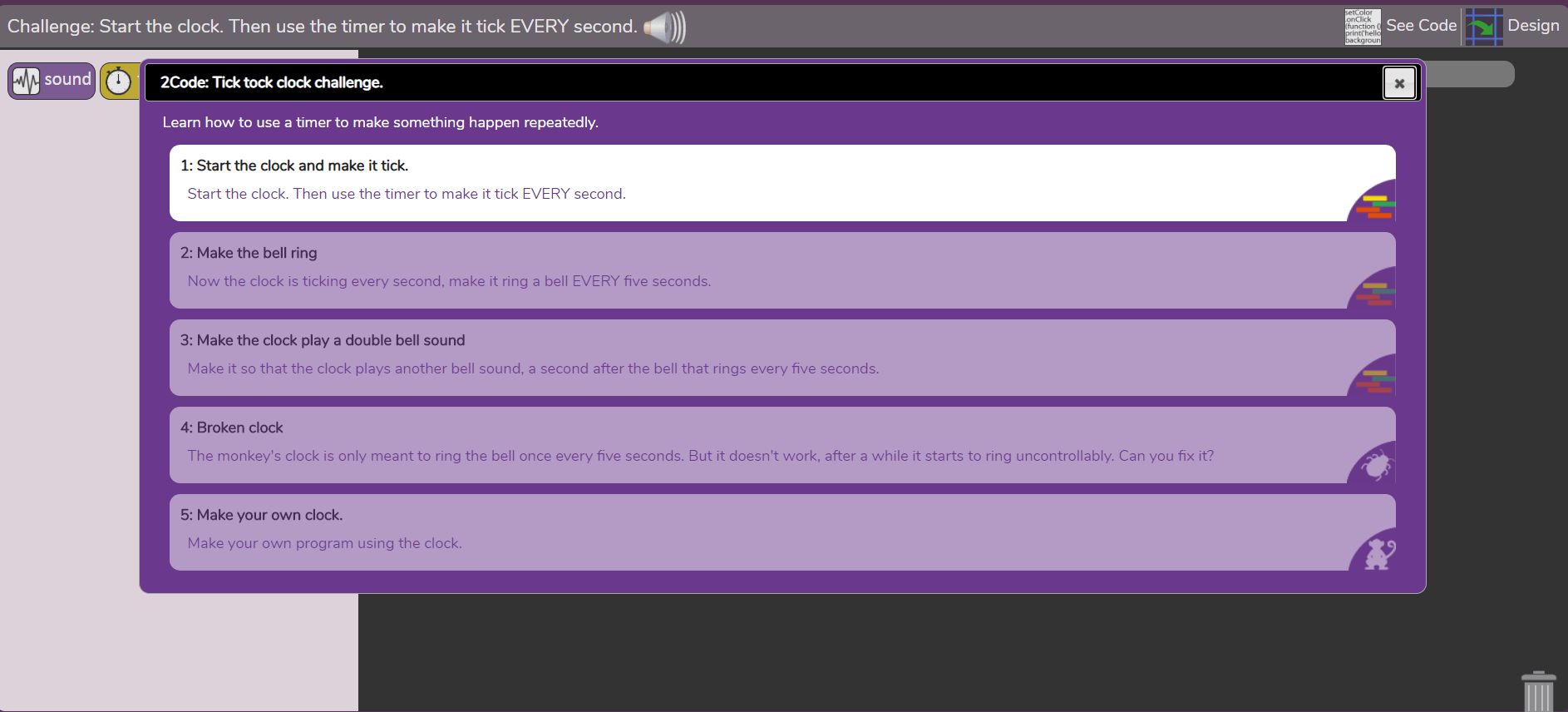Click text 'Make your own program using the clock.'
Image resolution: width=1568 pixels, height=712 pixels.
[x=325, y=543]
